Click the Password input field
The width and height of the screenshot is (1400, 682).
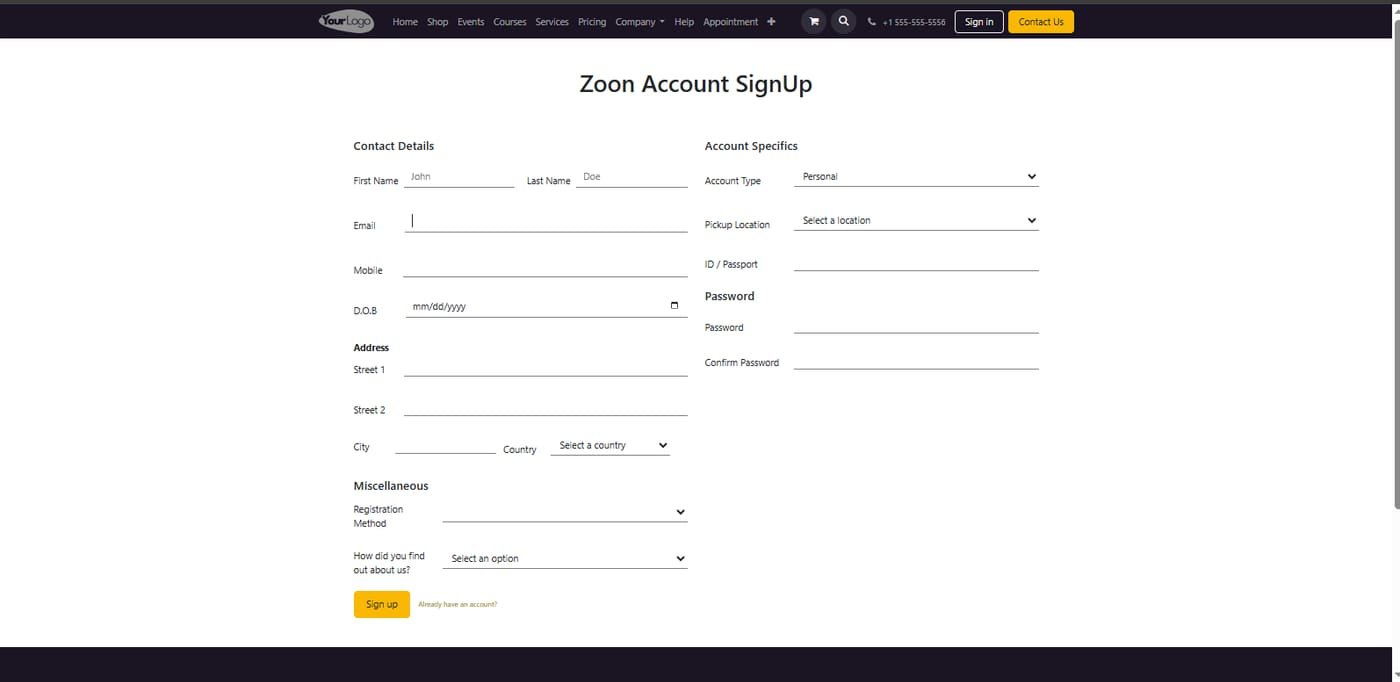point(916,324)
